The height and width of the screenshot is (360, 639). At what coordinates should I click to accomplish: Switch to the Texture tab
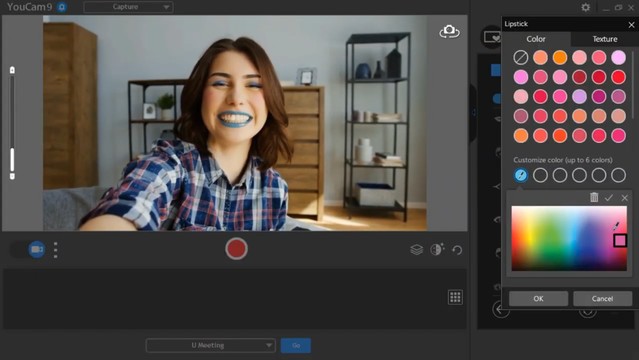coord(605,39)
